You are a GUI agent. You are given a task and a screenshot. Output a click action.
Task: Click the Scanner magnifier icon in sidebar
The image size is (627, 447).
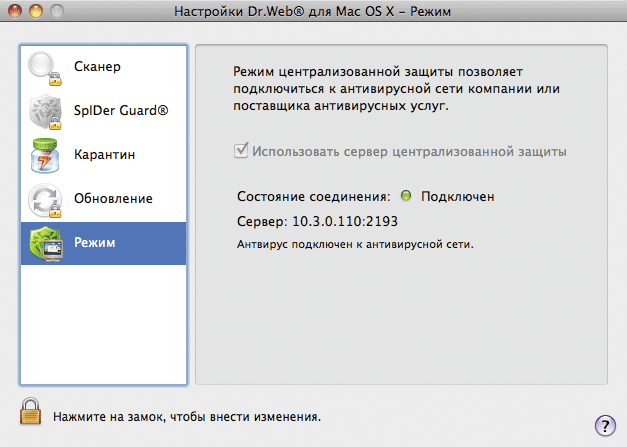click(44, 68)
